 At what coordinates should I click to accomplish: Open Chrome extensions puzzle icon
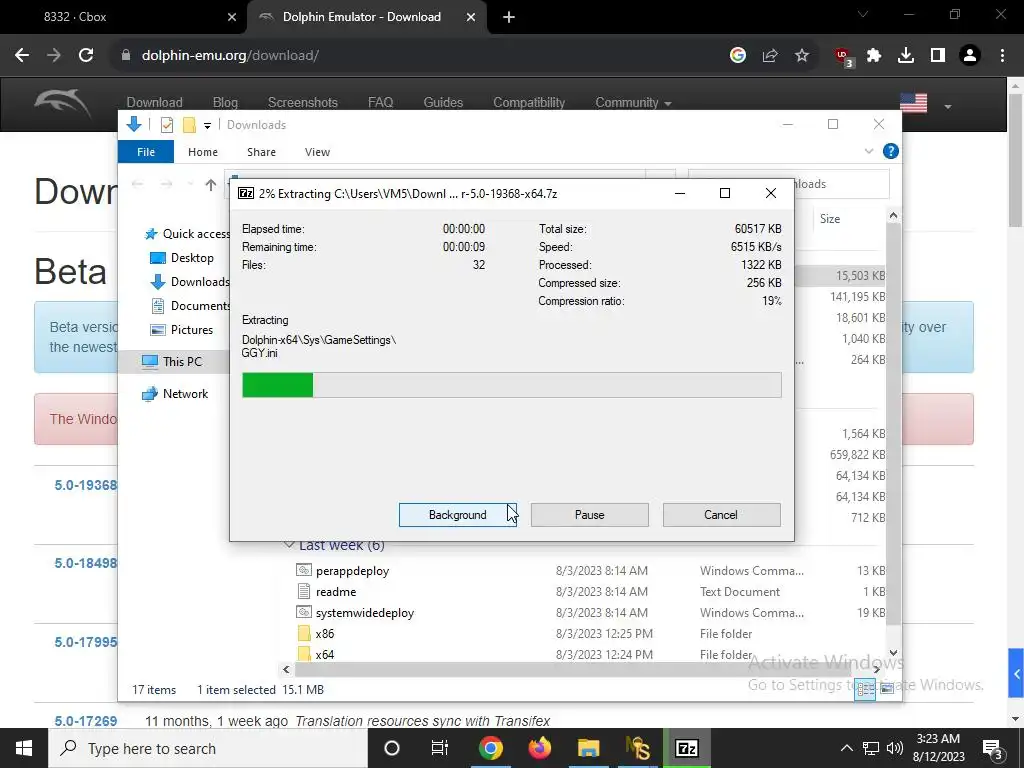874,56
